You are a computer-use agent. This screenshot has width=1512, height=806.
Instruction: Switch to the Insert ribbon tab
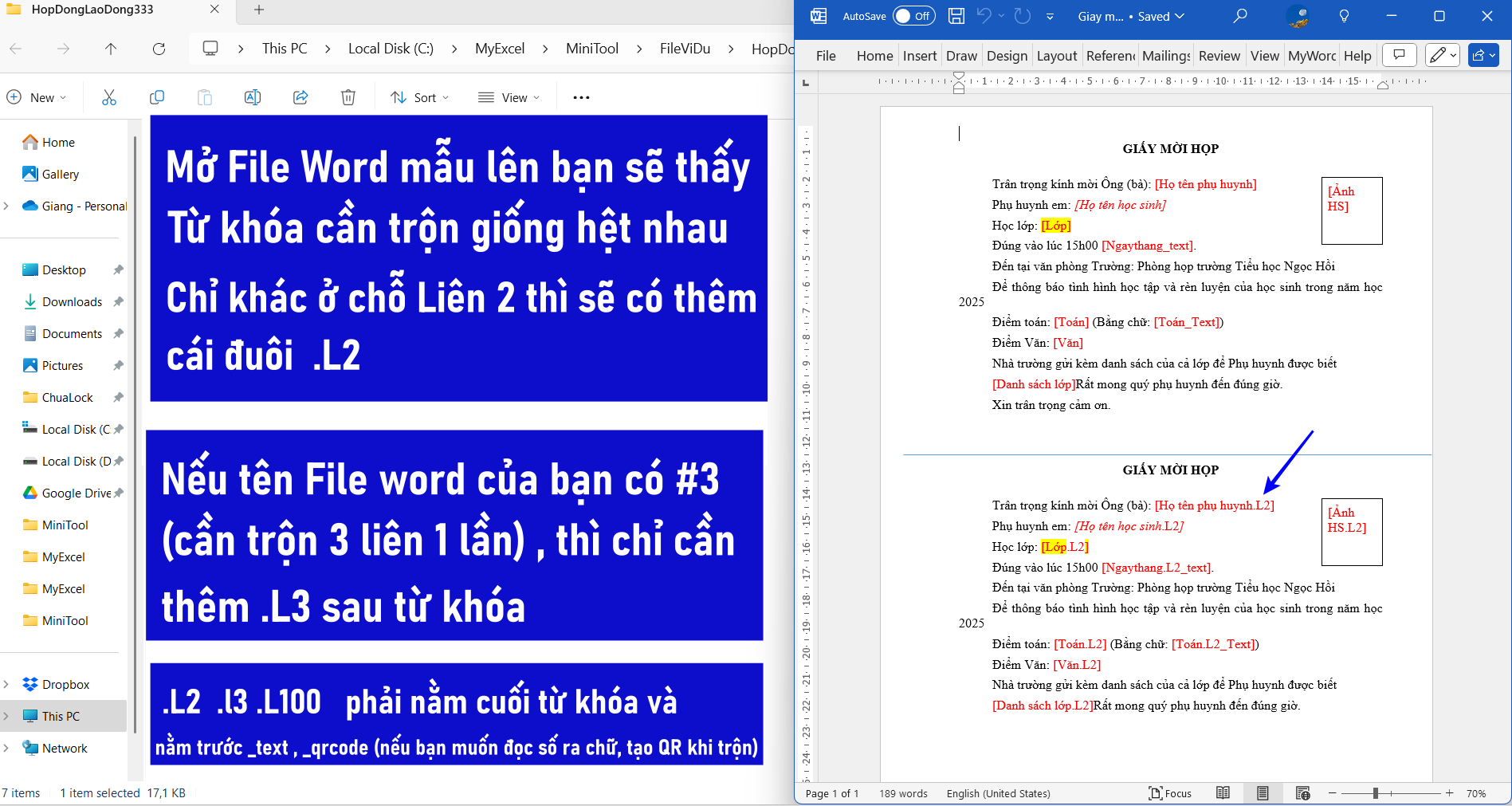(x=919, y=56)
